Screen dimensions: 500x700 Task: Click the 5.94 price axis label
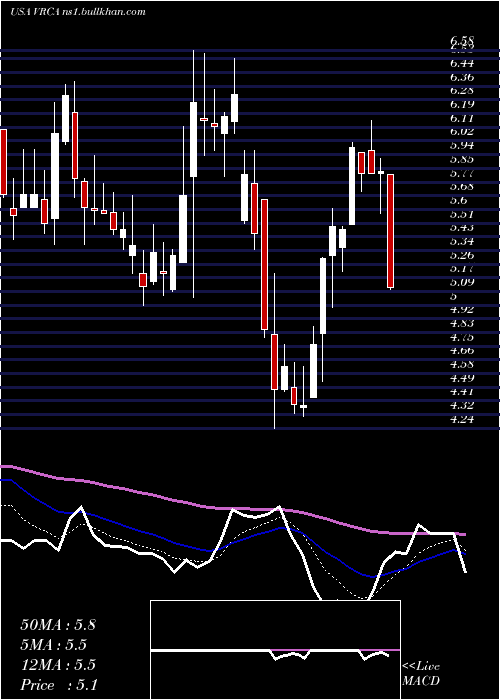point(462,146)
